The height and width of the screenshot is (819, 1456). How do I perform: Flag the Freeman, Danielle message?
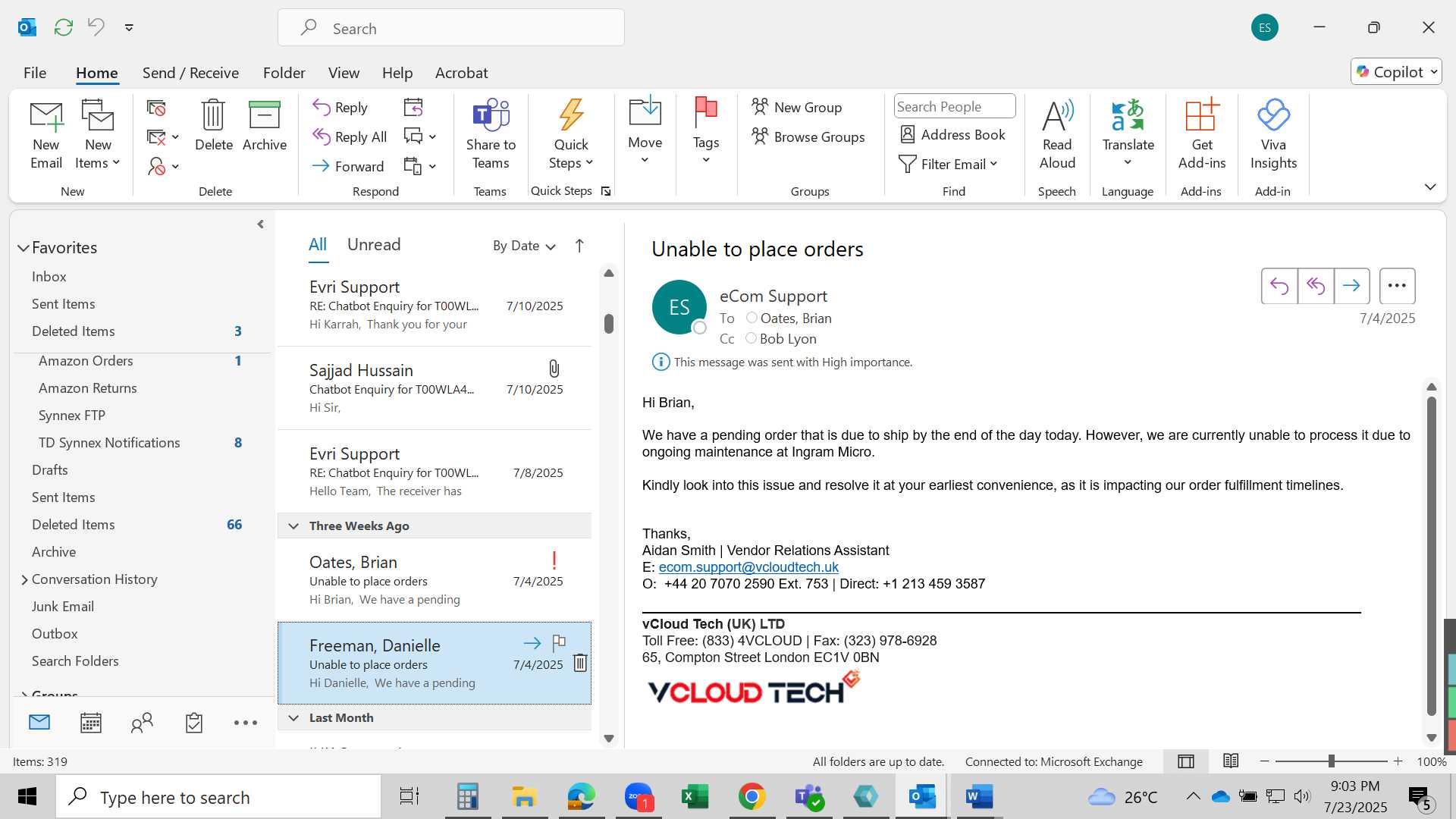point(559,643)
